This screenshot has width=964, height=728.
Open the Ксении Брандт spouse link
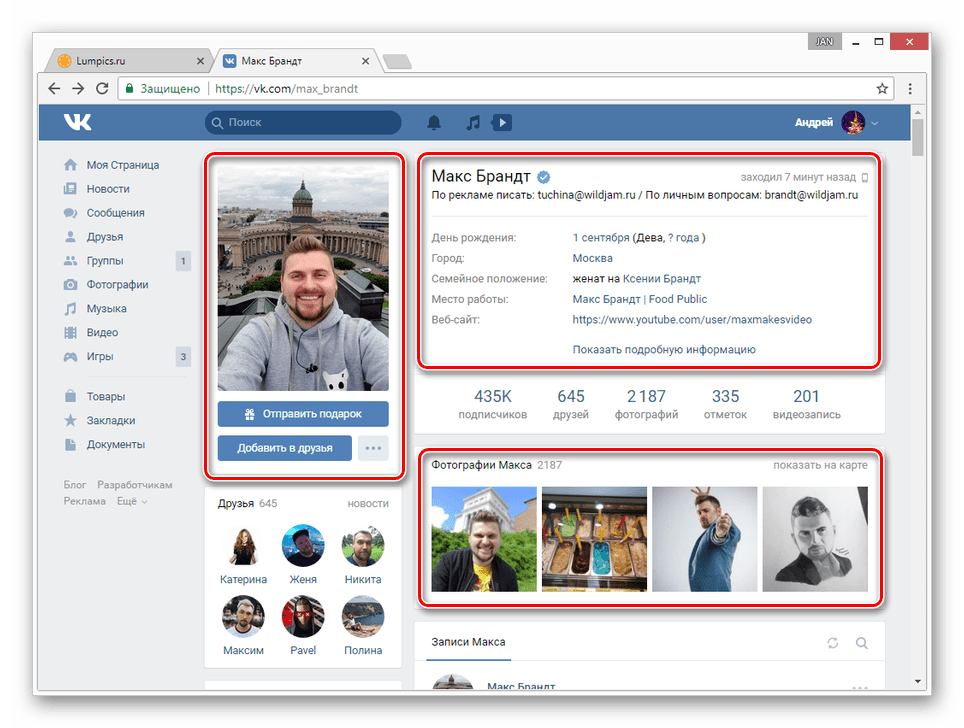(x=662, y=279)
